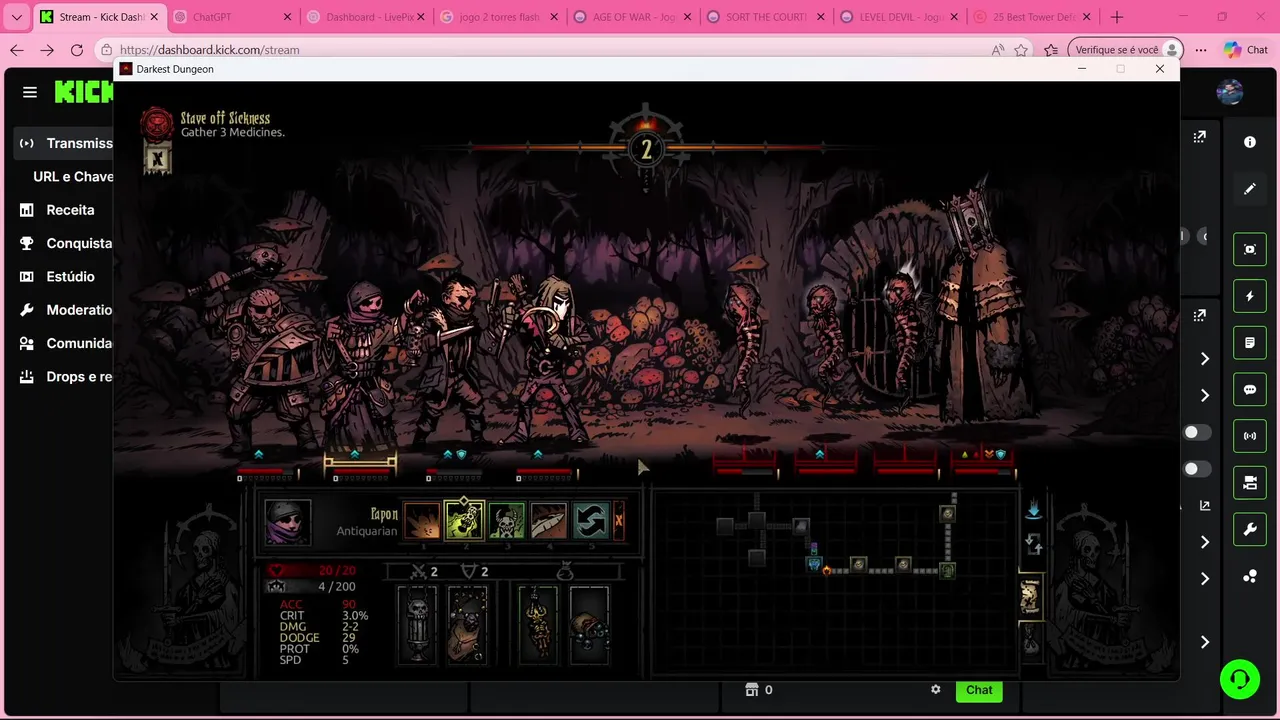Toggle the upper switch in right panel

[x=1197, y=432]
